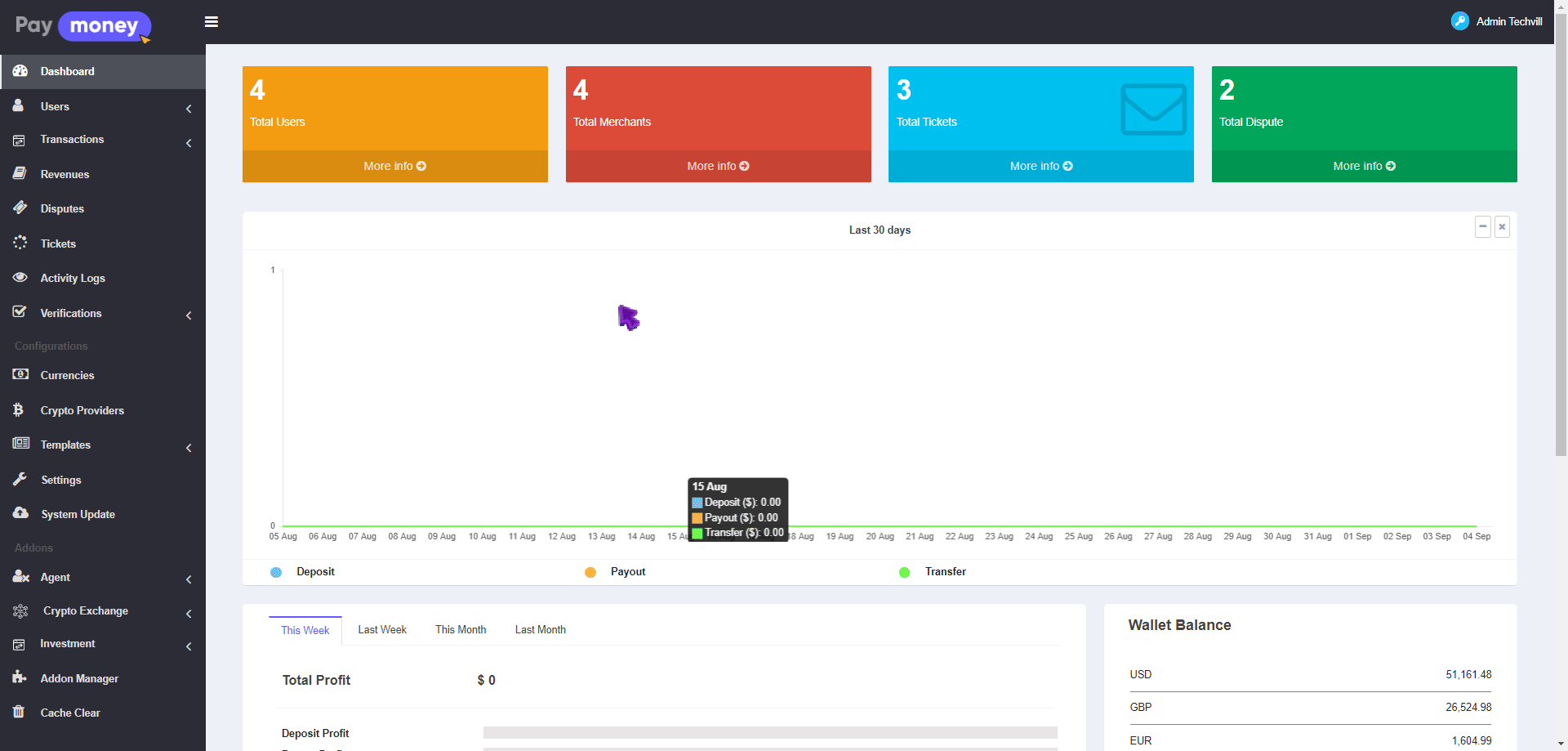The image size is (1568, 751).
Task: Click the Cache Clear trash icon
Action: (x=19, y=712)
